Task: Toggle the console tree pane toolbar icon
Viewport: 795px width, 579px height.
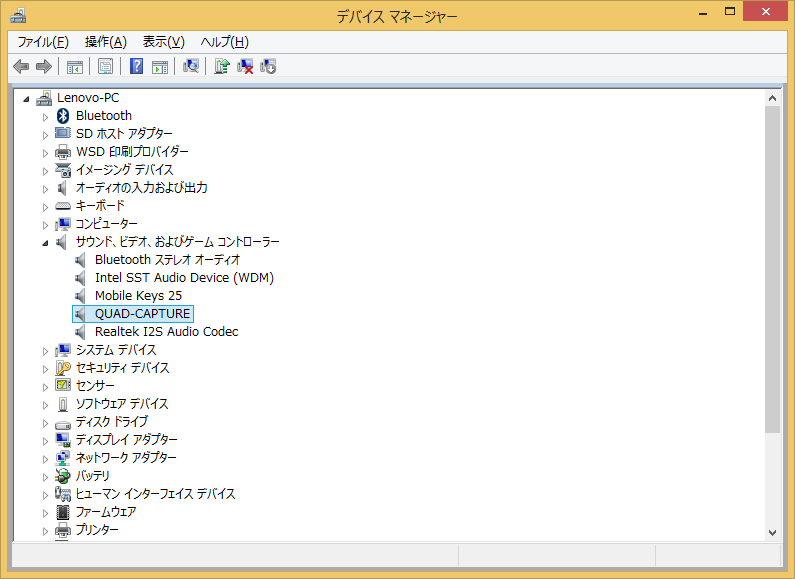Action: 75,66
